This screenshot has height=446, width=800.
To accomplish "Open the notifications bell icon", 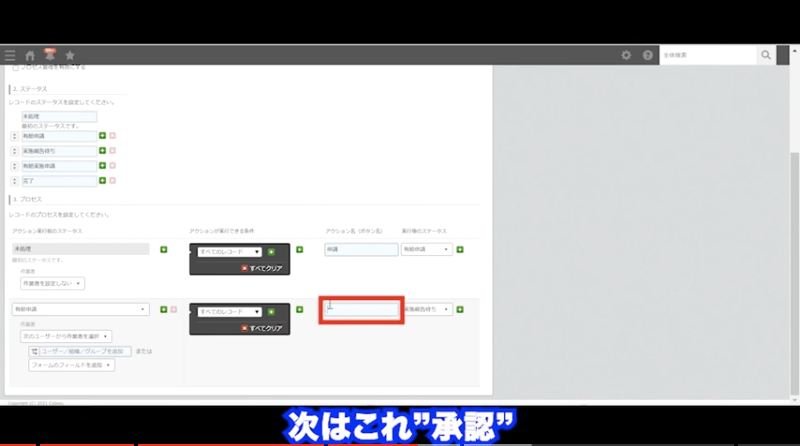I will click(49, 55).
